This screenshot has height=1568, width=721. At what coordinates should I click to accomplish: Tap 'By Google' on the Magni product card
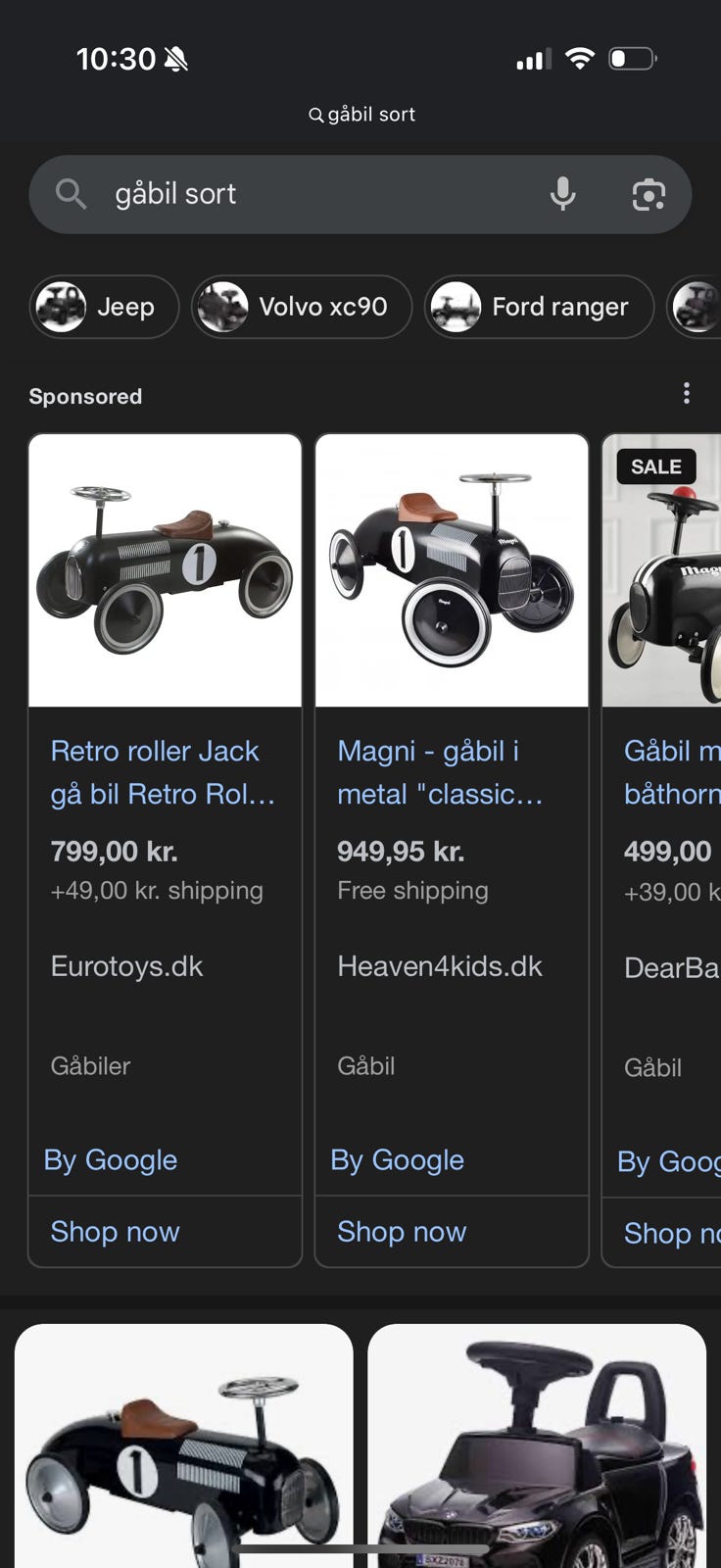pyautogui.click(x=396, y=1159)
